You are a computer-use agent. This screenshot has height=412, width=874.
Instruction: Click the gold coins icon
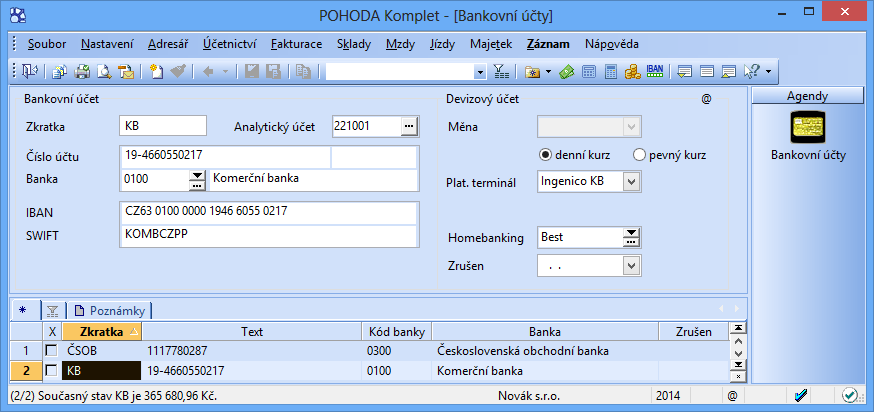(x=632, y=71)
